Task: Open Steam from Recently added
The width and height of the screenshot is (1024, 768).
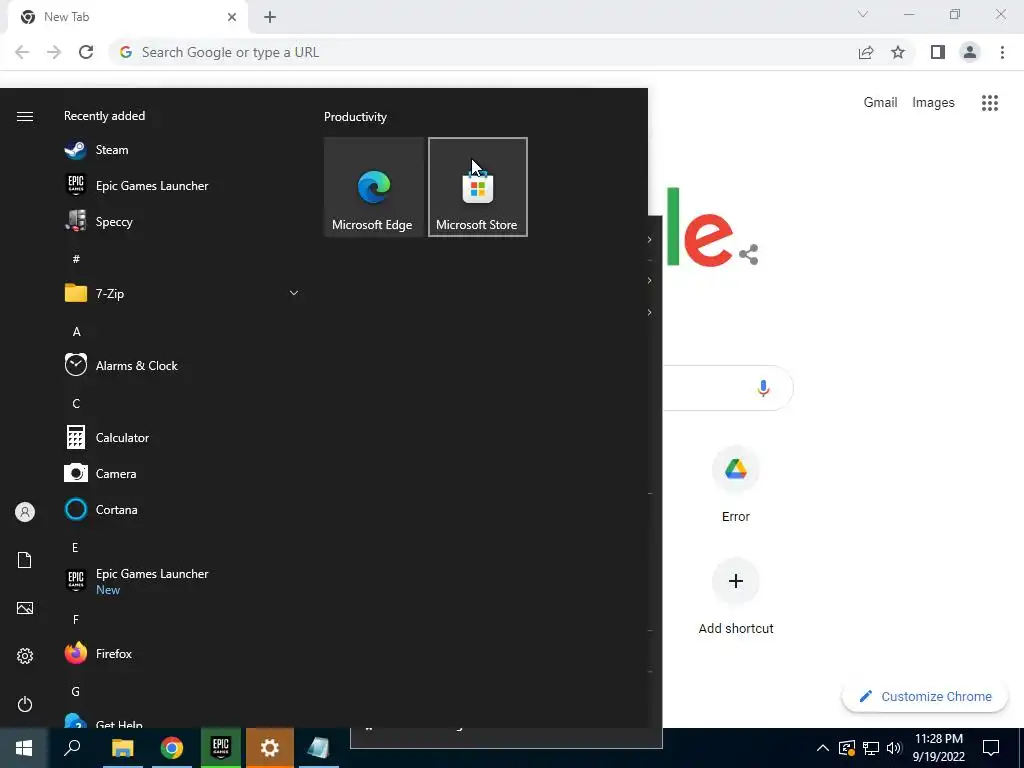Action: 111,150
